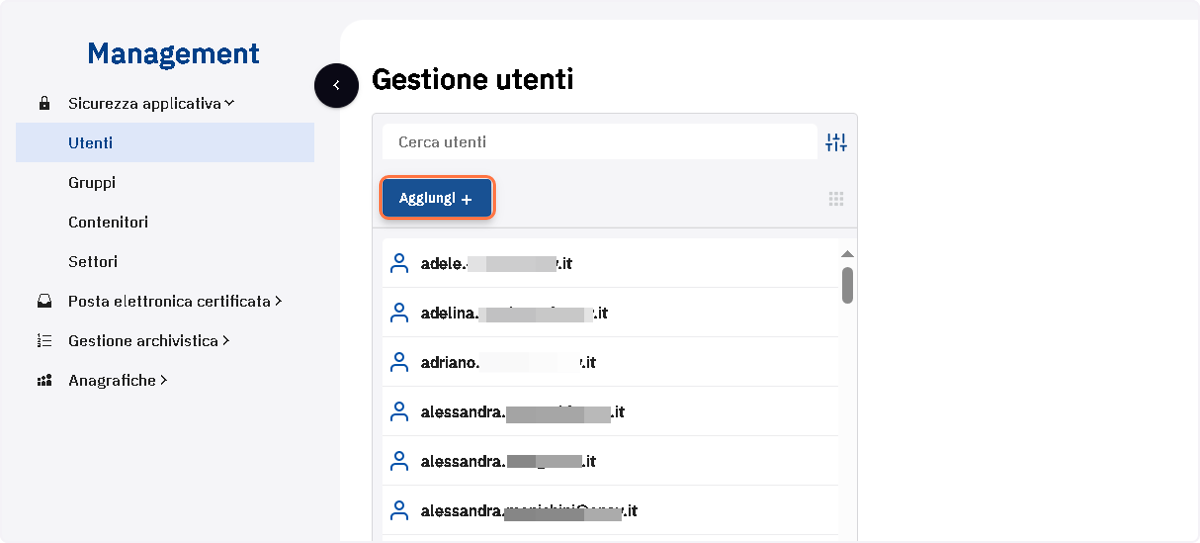Click the grid view dots icon
This screenshot has height=543, width=1200.
click(836, 199)
